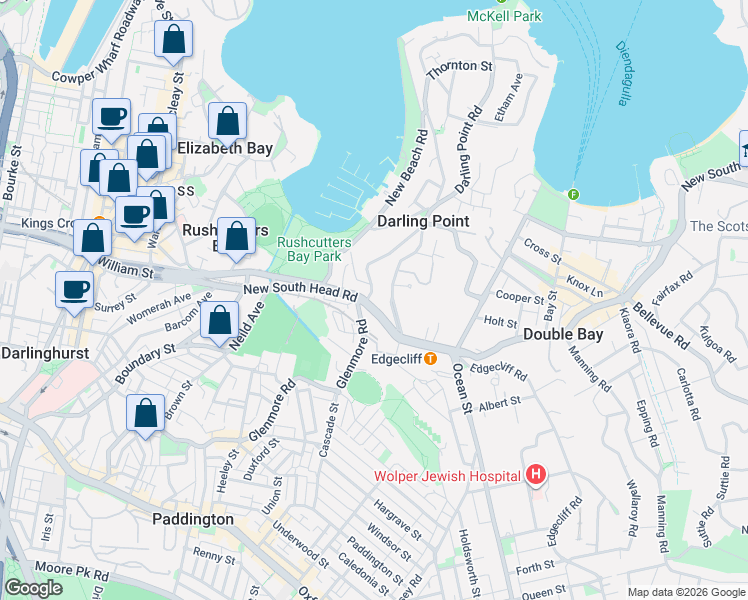Image resolution: width=748 pixels, height=600 pixels.
Task: Click the Holdsworth St label
Action: click(x=469, y=562)
